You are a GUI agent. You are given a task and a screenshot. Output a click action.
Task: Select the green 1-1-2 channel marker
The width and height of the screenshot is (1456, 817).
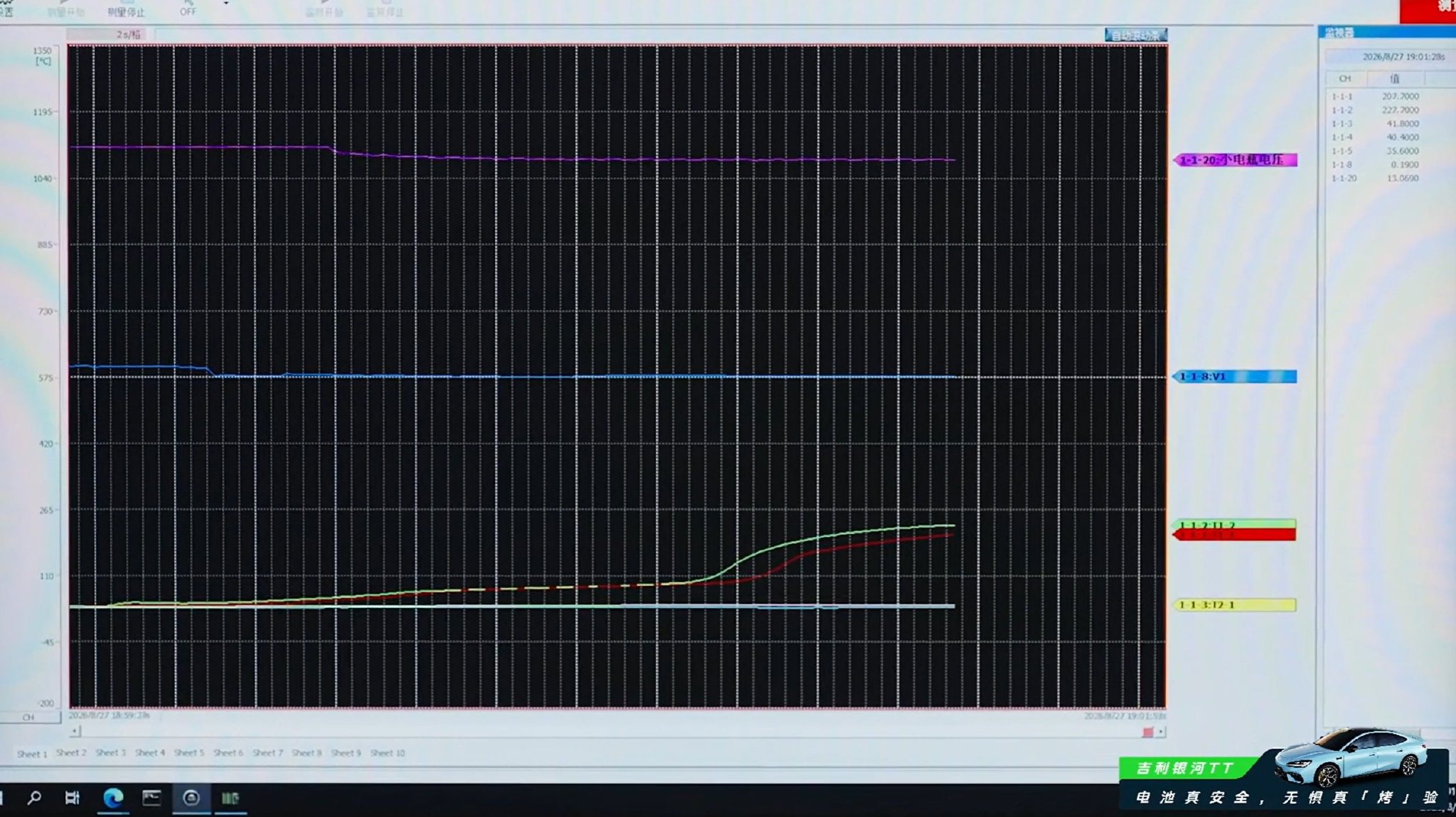1234,524
